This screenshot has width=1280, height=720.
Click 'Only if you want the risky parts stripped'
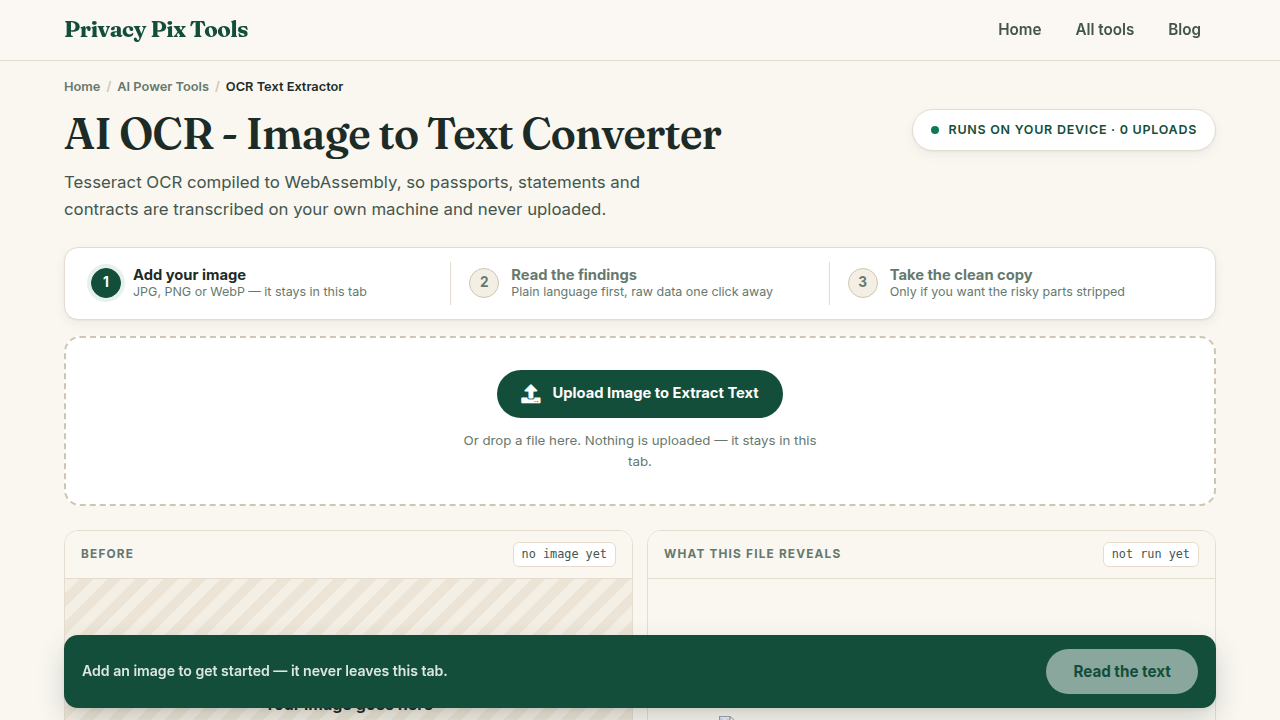point(1007,292)
